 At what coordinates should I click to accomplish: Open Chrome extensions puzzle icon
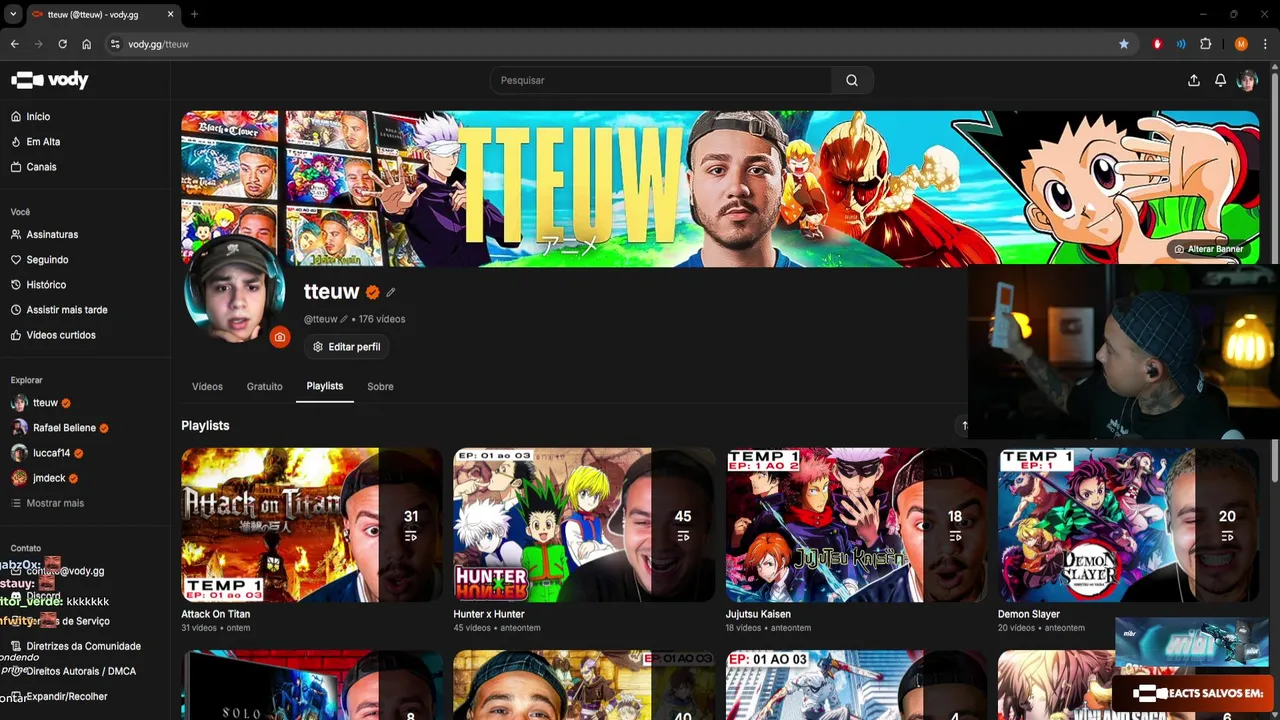coord(1205,44)
